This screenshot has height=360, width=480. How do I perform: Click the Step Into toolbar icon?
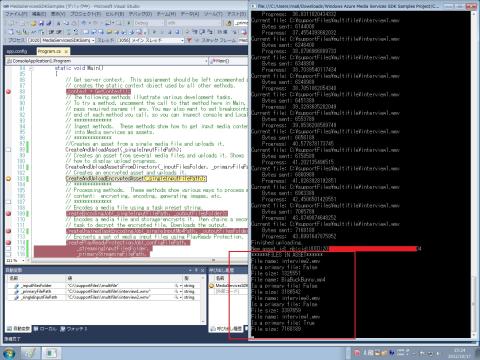coord(194,32)
